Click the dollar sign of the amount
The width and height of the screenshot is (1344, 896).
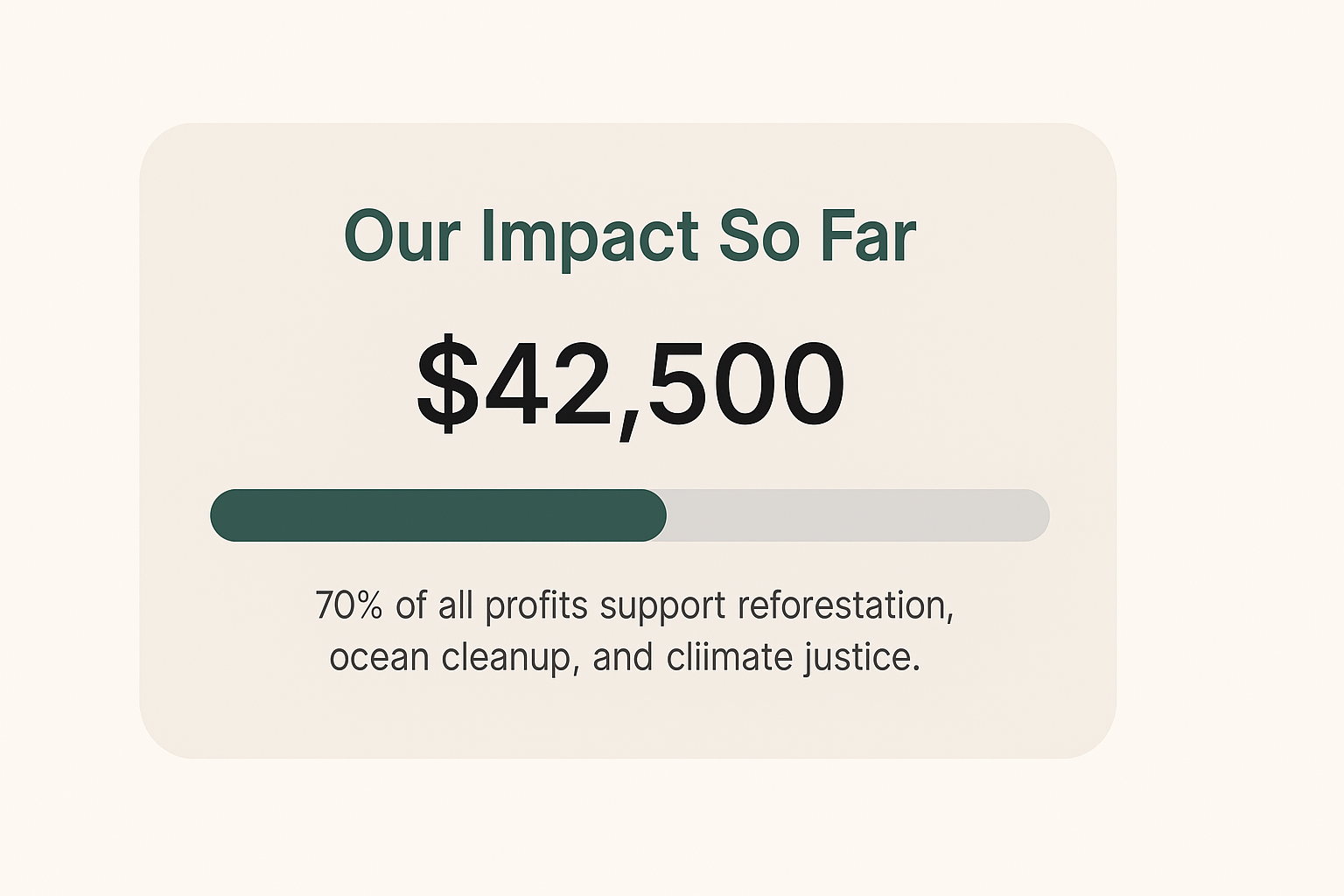click(x=448, y=386)
